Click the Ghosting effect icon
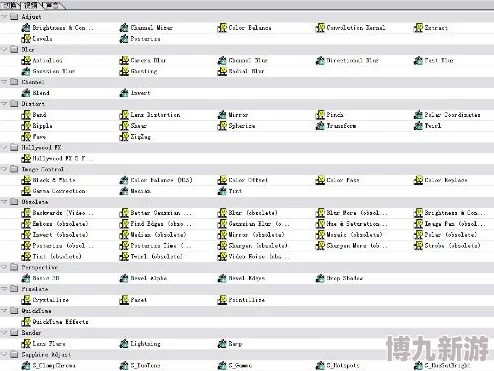This screenshot has width=494, height=371. (x=124, y=71)
